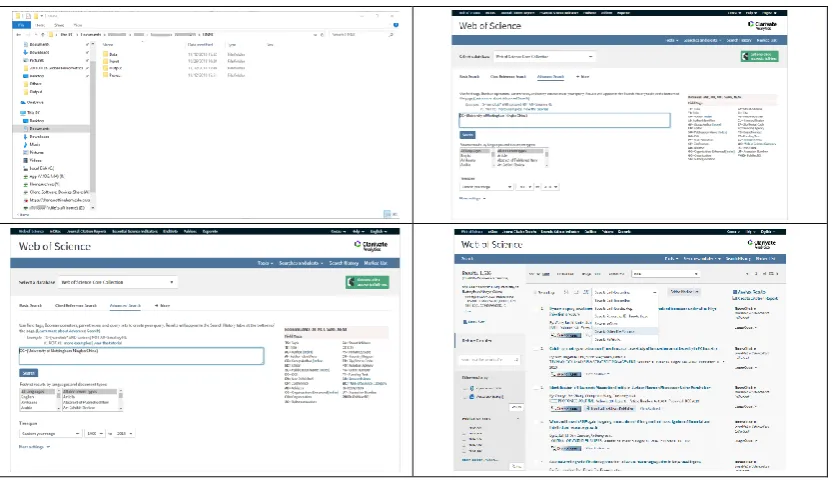Tick the checkbox for result number 1
Screen dimensions: 833x480
(536, 308)
